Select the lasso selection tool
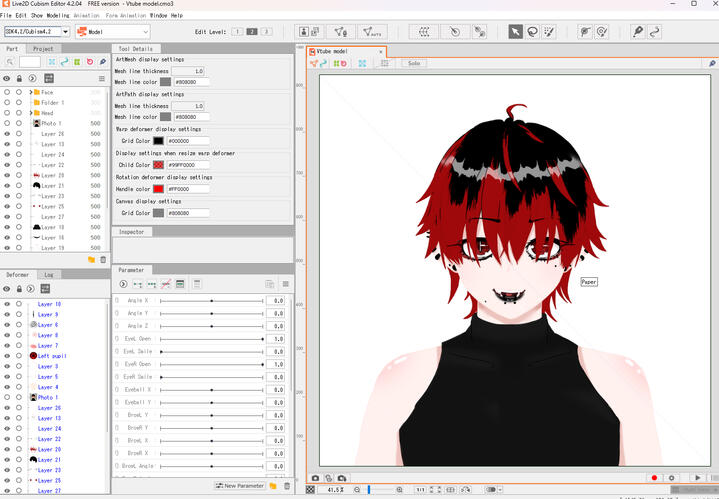The width and height of the screenshot is (719, 499). (x=532, y=32)
